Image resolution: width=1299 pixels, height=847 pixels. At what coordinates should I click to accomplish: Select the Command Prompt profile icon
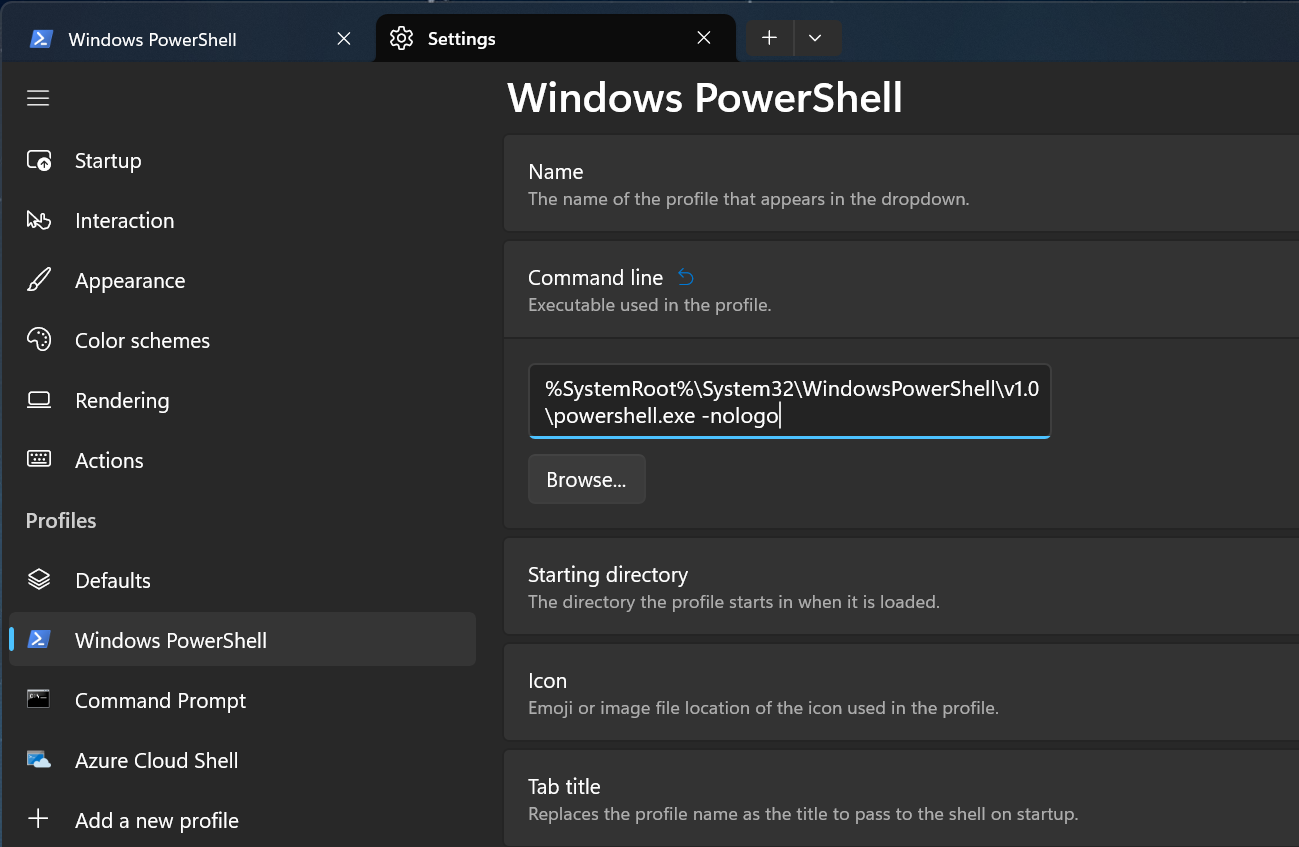point(38,700)
